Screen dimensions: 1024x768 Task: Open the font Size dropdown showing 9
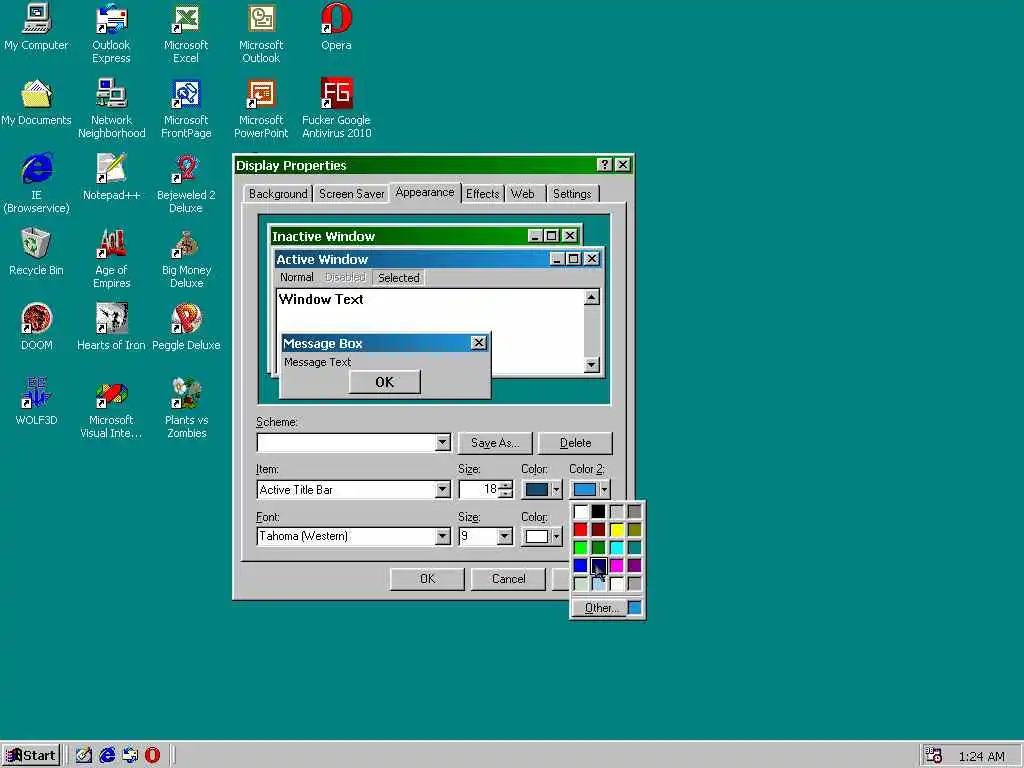tap(504, 536)
